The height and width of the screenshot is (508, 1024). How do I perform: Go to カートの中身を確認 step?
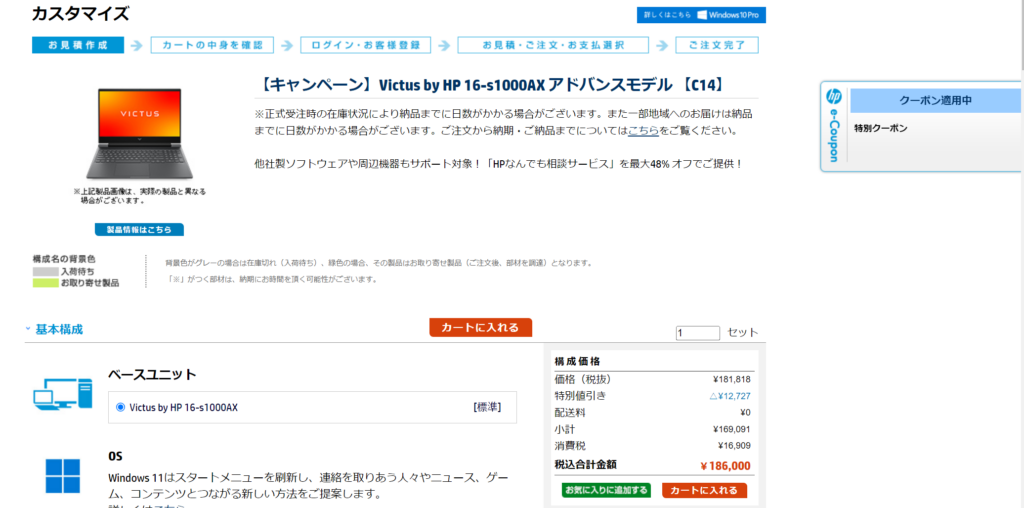point(212,45)
